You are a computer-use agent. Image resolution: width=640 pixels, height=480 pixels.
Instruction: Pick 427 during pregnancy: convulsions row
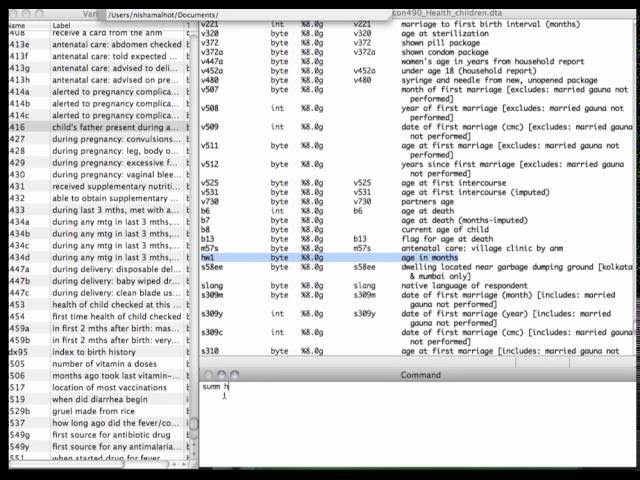click(x=99, y=139)
